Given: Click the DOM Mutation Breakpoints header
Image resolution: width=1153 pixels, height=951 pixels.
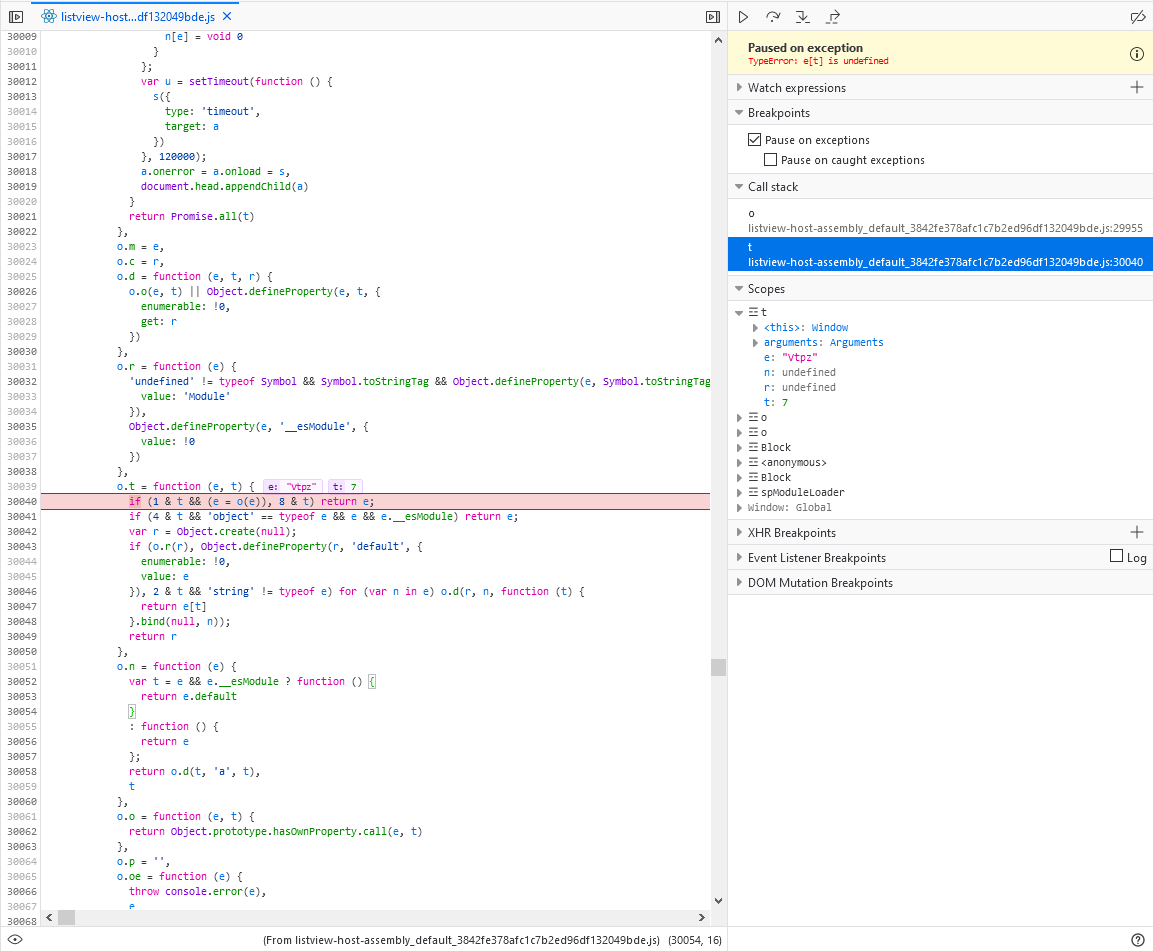Looking at the screenshot, I should (940, 583).
